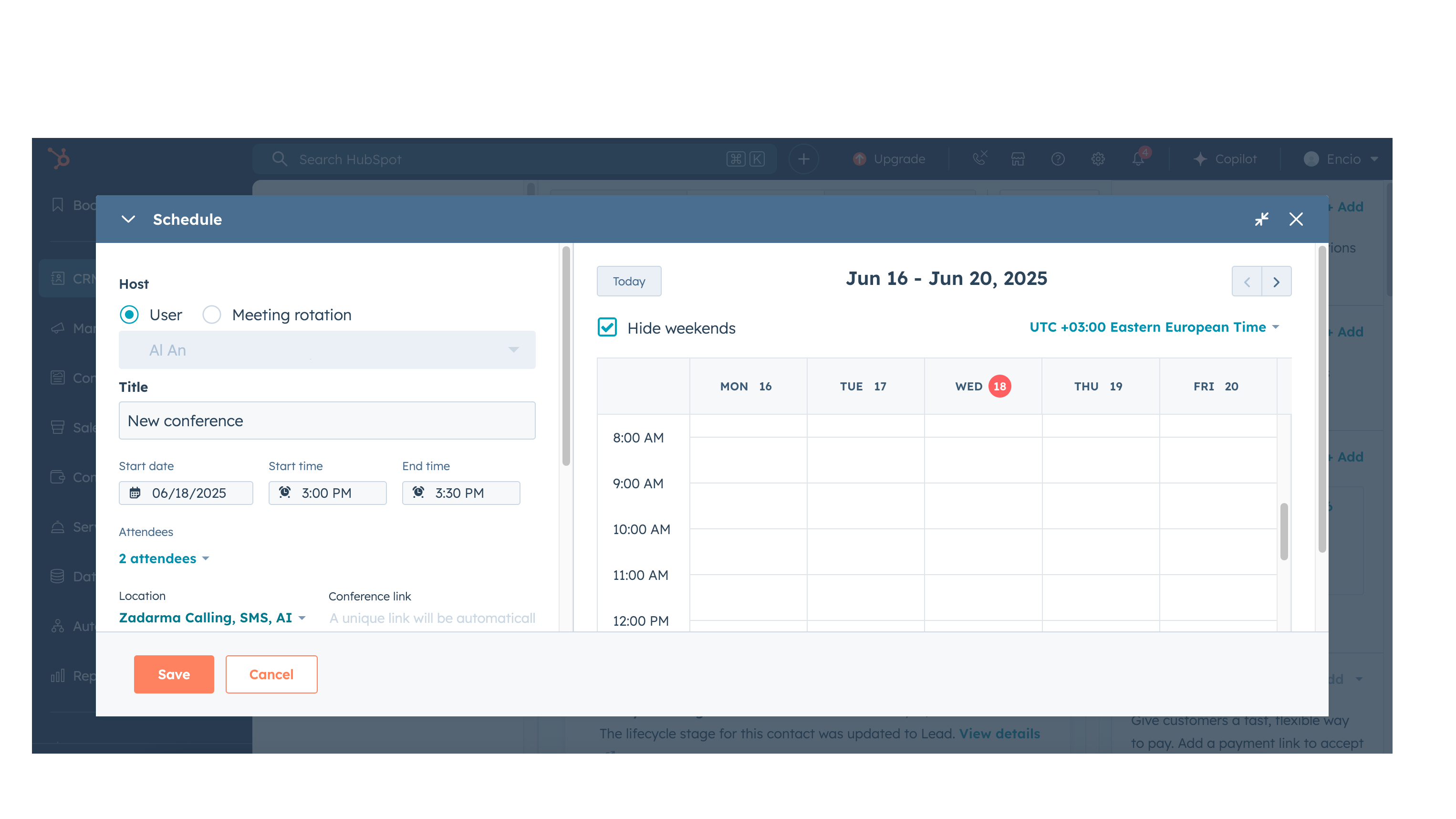Go to next week with right arrow
This screenshot has width=1456, height=819.
(1276, 282)
